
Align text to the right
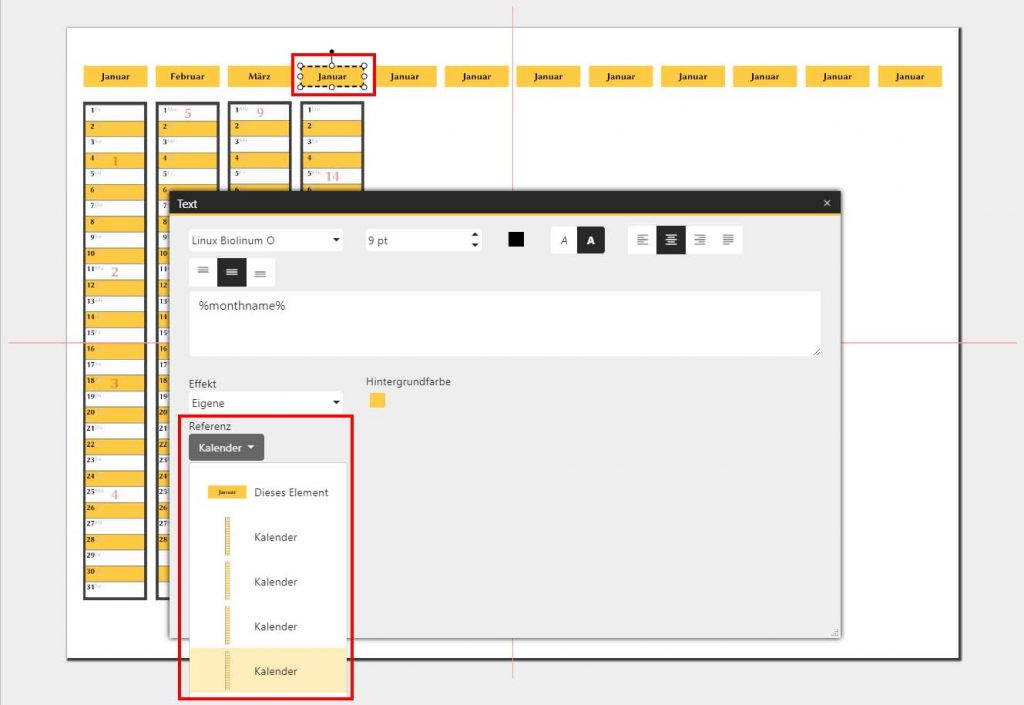tap(700, 240)
